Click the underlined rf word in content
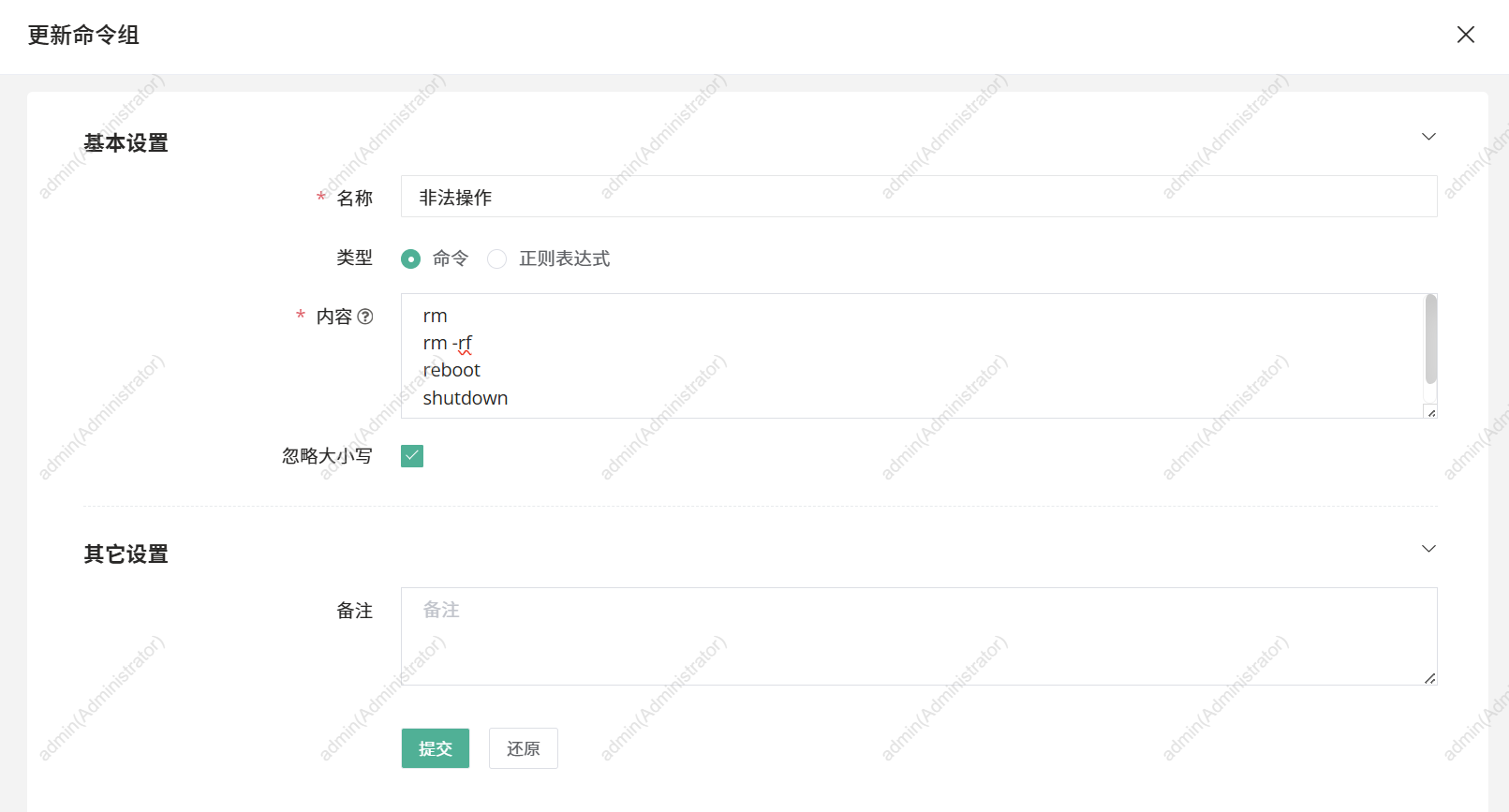1509x812 pixels. 465,343
